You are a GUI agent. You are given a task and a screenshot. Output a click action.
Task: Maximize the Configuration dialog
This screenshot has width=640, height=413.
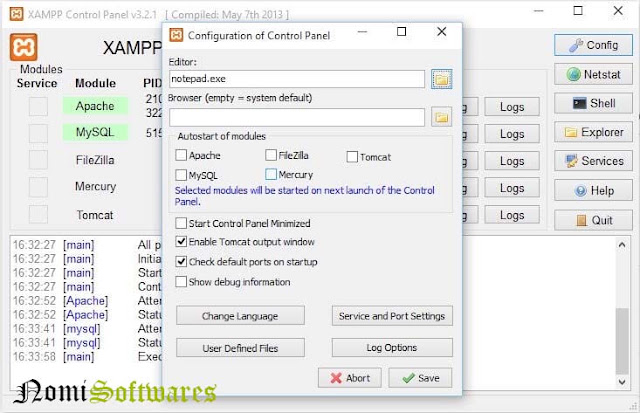coord(402,32)
